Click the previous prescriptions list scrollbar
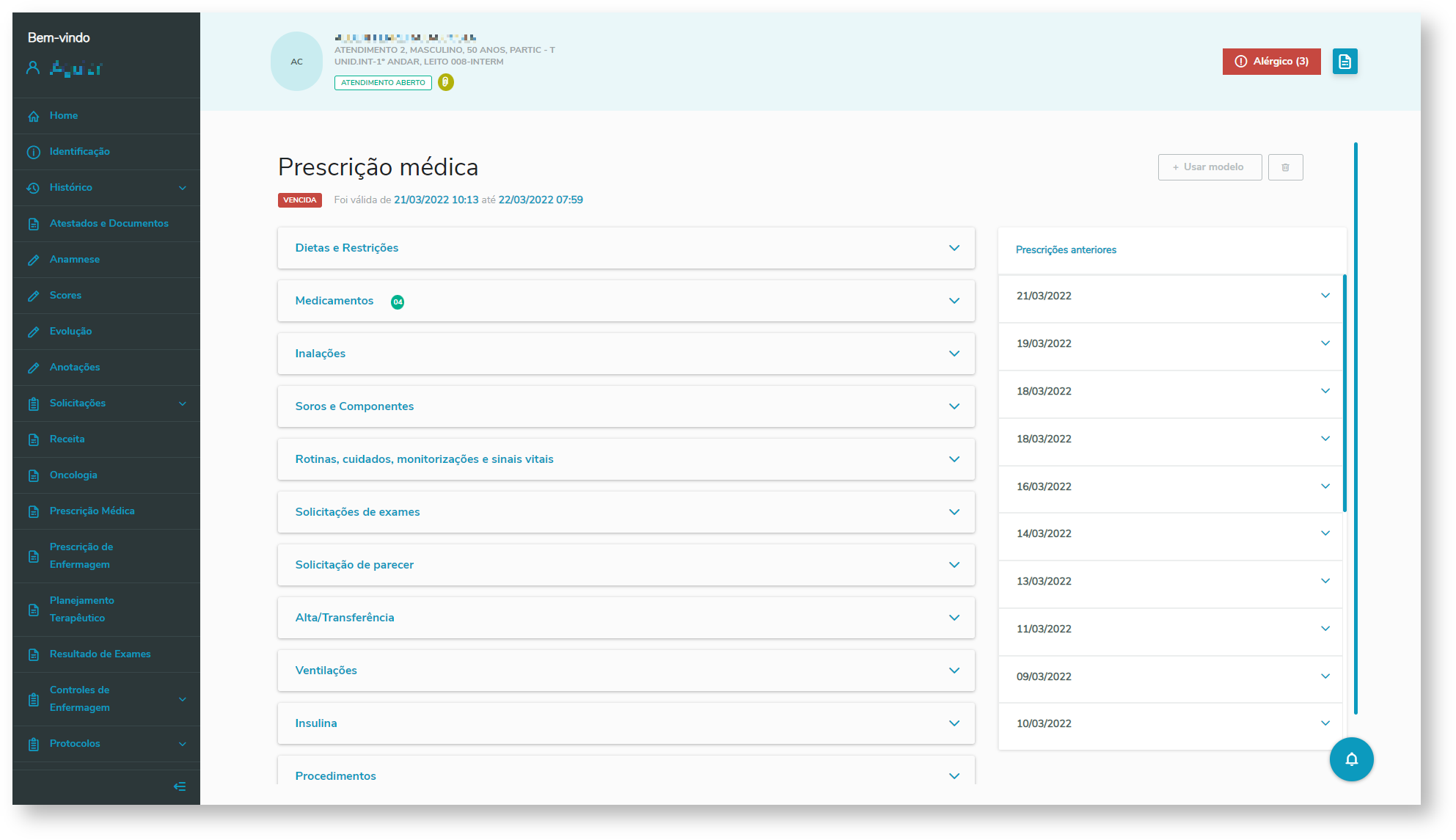 pos(1345,393)
